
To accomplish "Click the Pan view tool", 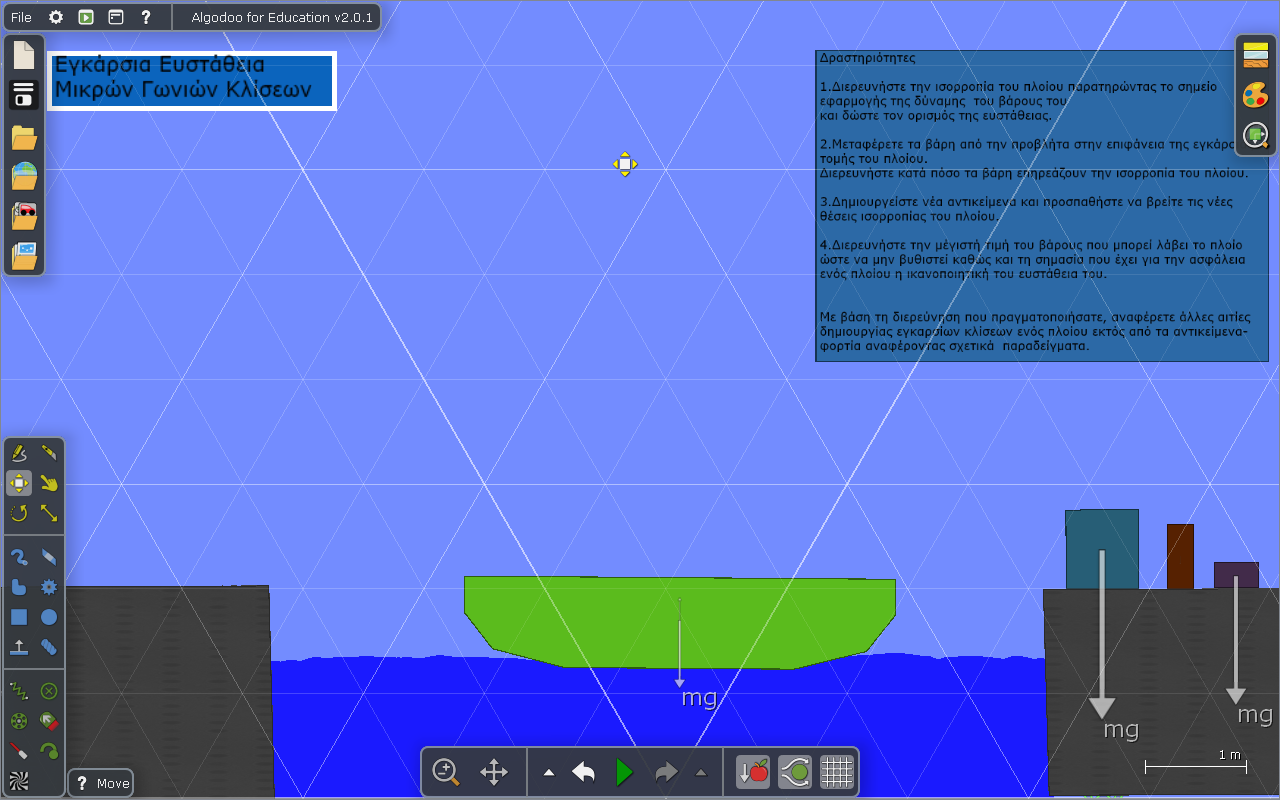I will (x=494, y=772).
